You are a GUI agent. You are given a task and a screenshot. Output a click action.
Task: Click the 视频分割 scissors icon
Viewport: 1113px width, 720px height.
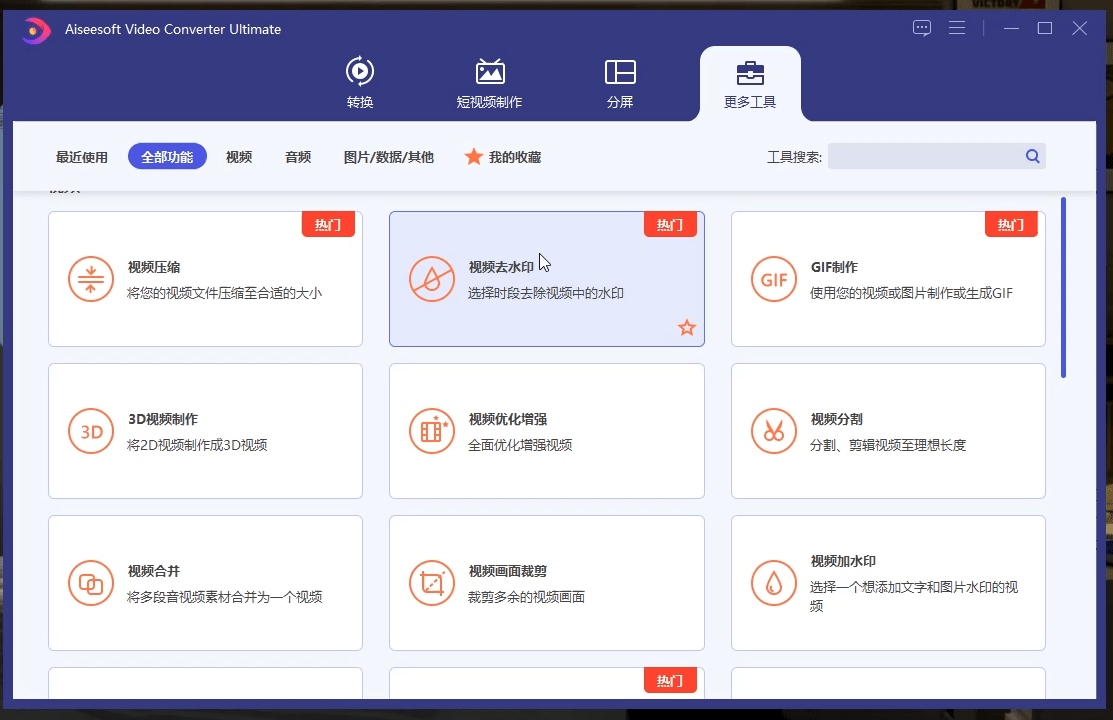pos(774,431)
